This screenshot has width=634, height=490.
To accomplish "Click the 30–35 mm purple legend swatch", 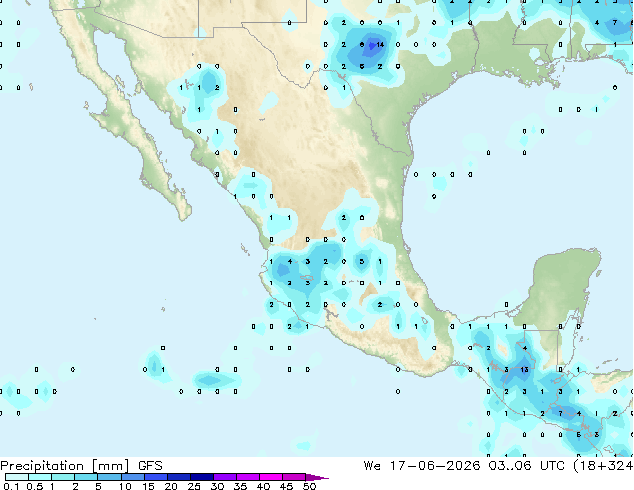I will pyautogui.click(x=225, y=477).
